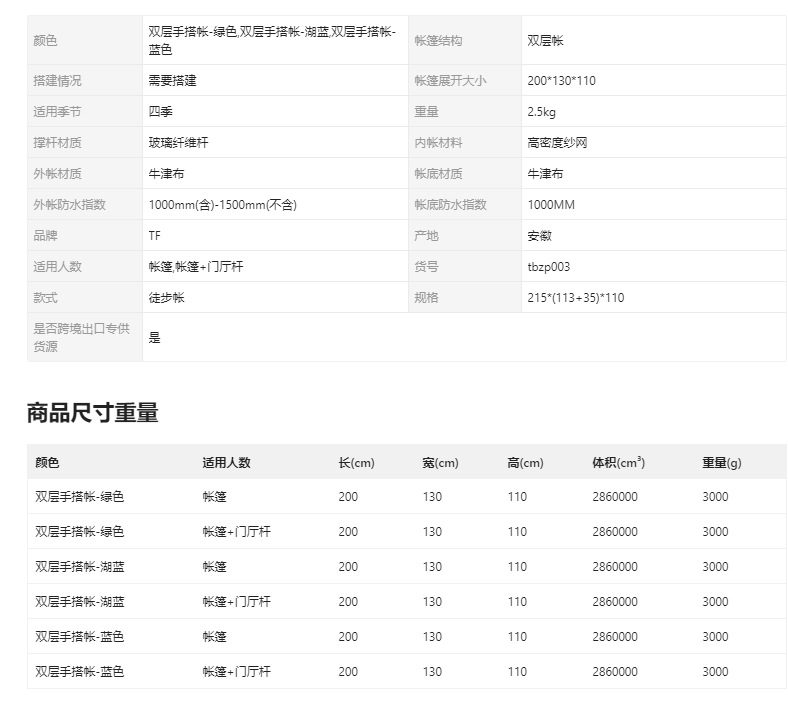Click the 高(cm) column header
This screenshot has height=710, width=788.
pos(525,462)
